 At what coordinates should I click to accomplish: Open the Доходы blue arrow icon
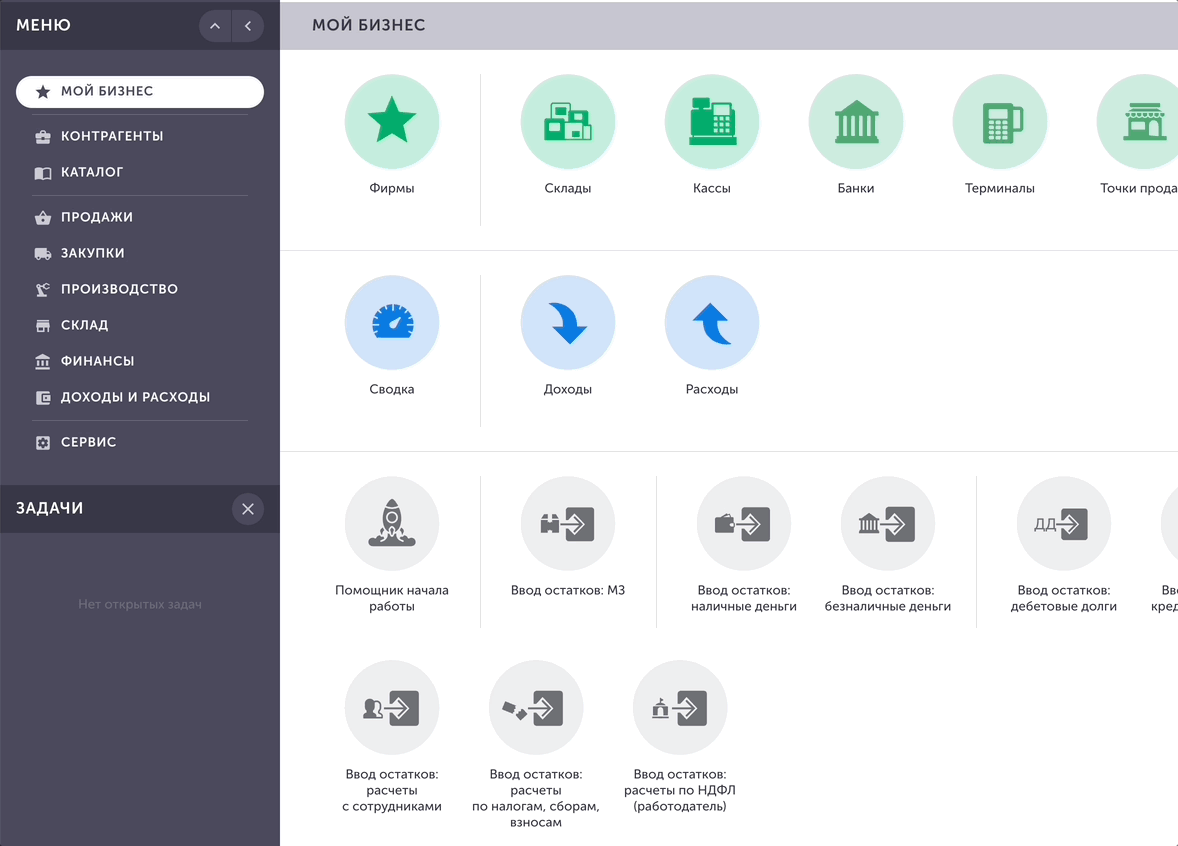pyautogui.click(x=567, y=322)
